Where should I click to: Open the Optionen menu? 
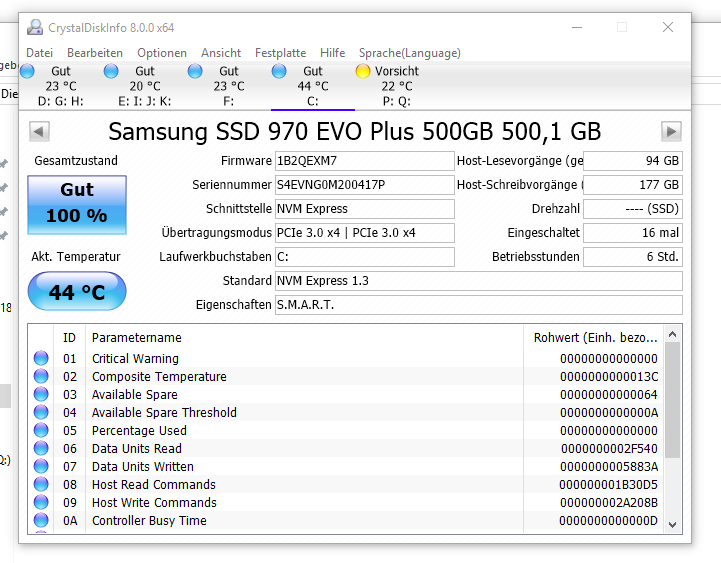(162, 53)
